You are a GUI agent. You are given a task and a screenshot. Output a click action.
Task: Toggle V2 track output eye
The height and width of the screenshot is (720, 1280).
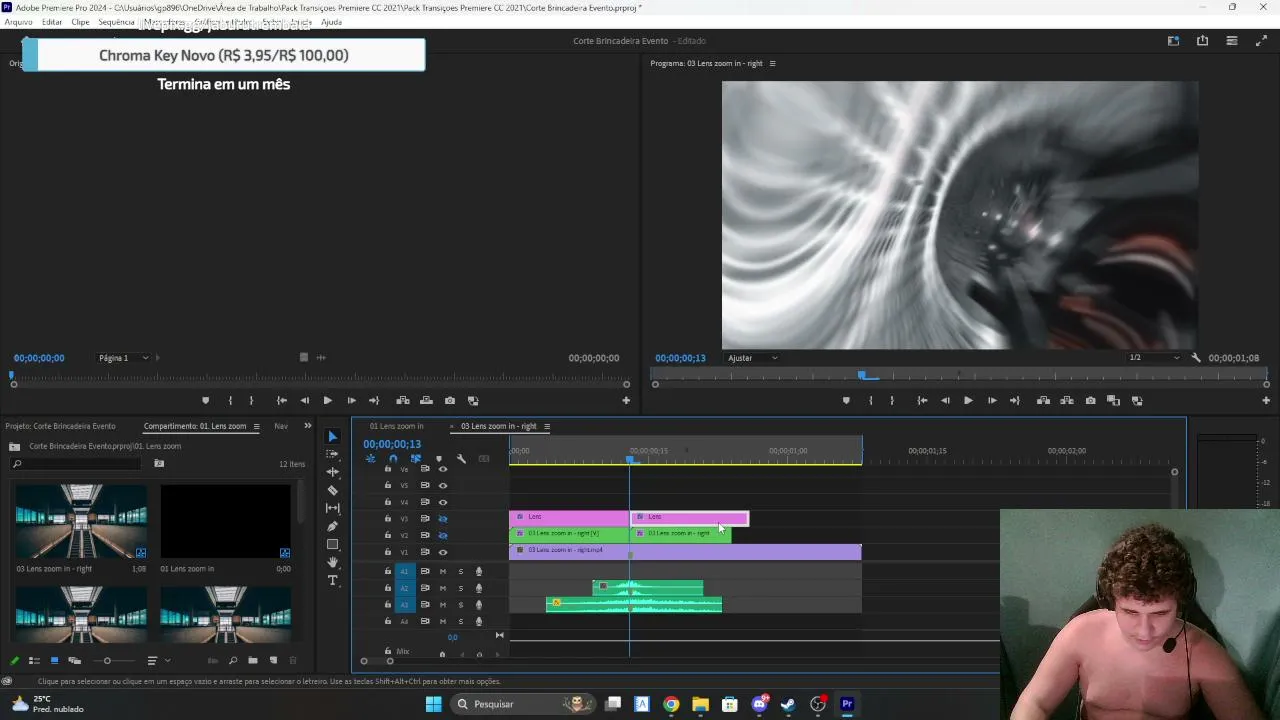tap(443, 535)
